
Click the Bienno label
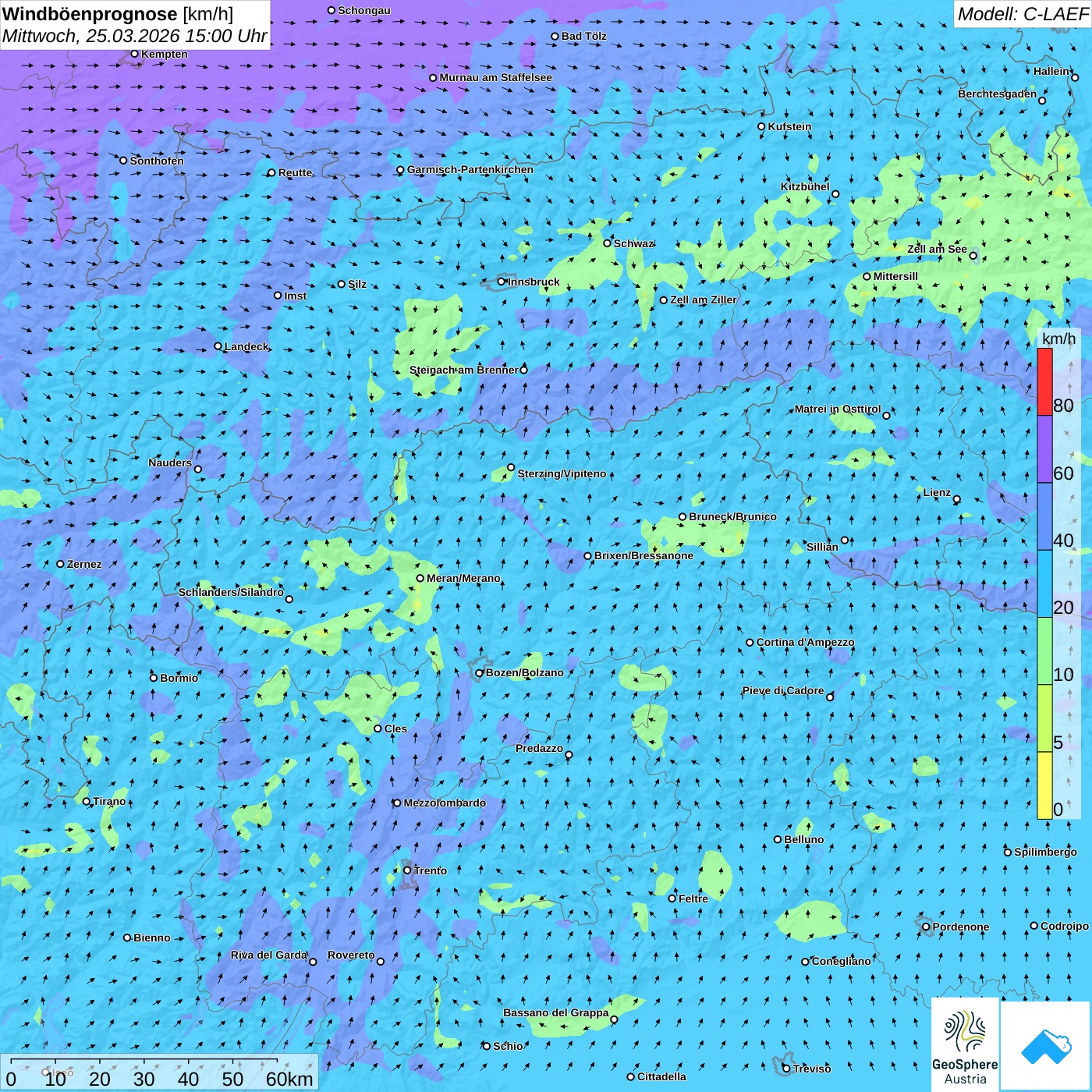click(x=151, y=938)
